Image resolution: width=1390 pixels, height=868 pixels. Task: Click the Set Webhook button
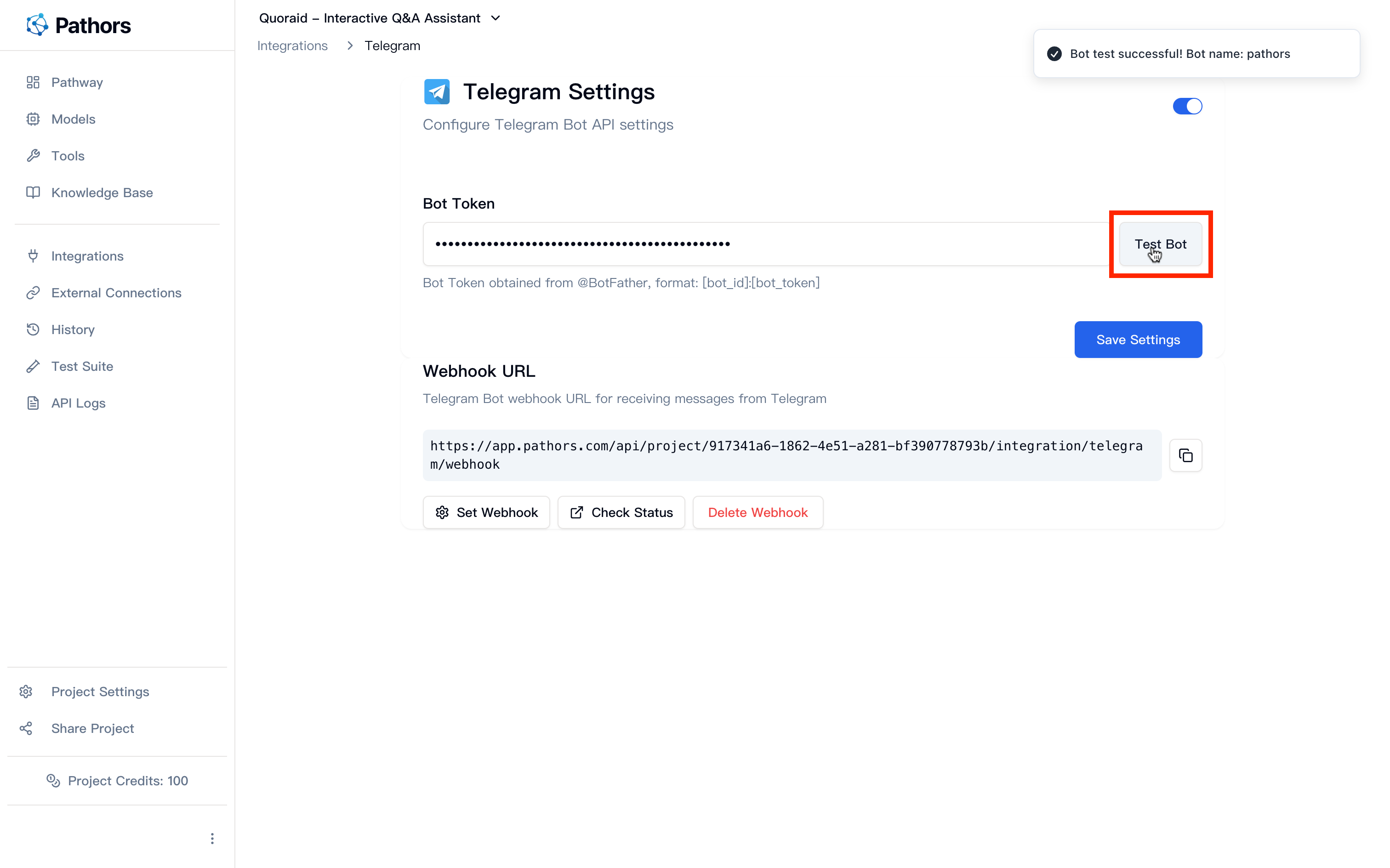[x=486, y=512]
